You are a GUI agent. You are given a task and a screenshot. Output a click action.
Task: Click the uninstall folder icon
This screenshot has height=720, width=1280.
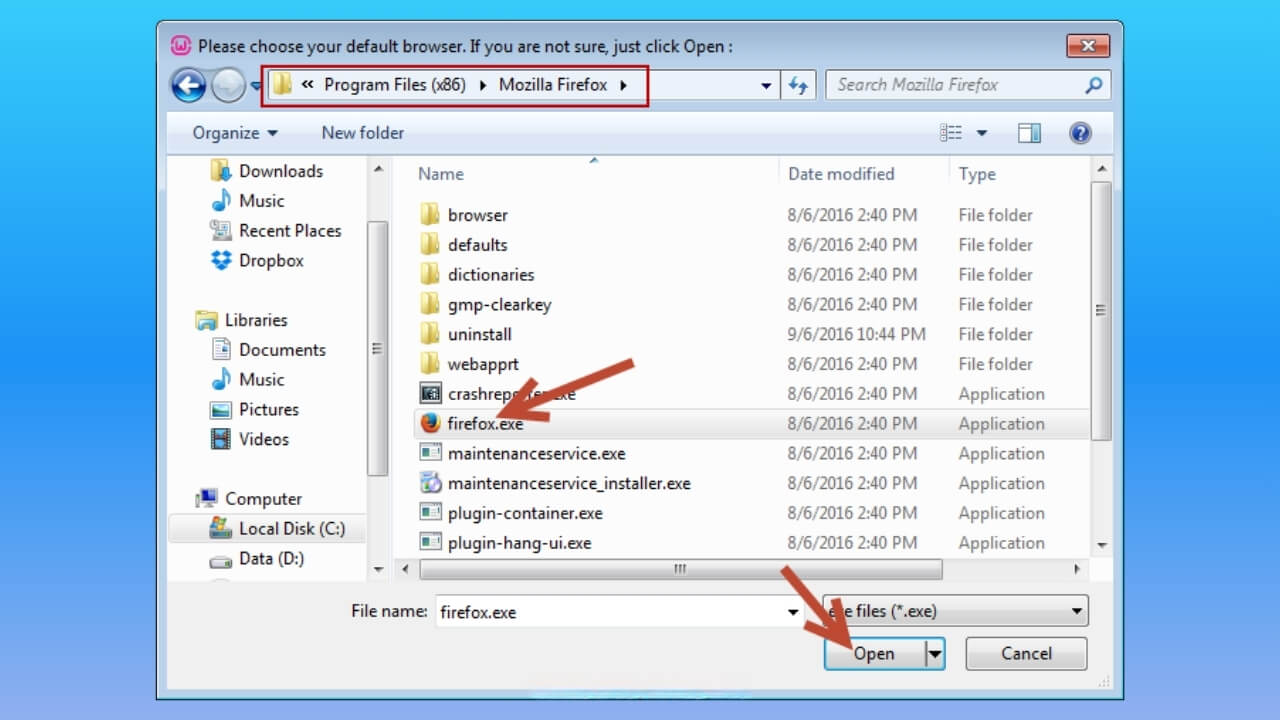[x=430, y=334]
